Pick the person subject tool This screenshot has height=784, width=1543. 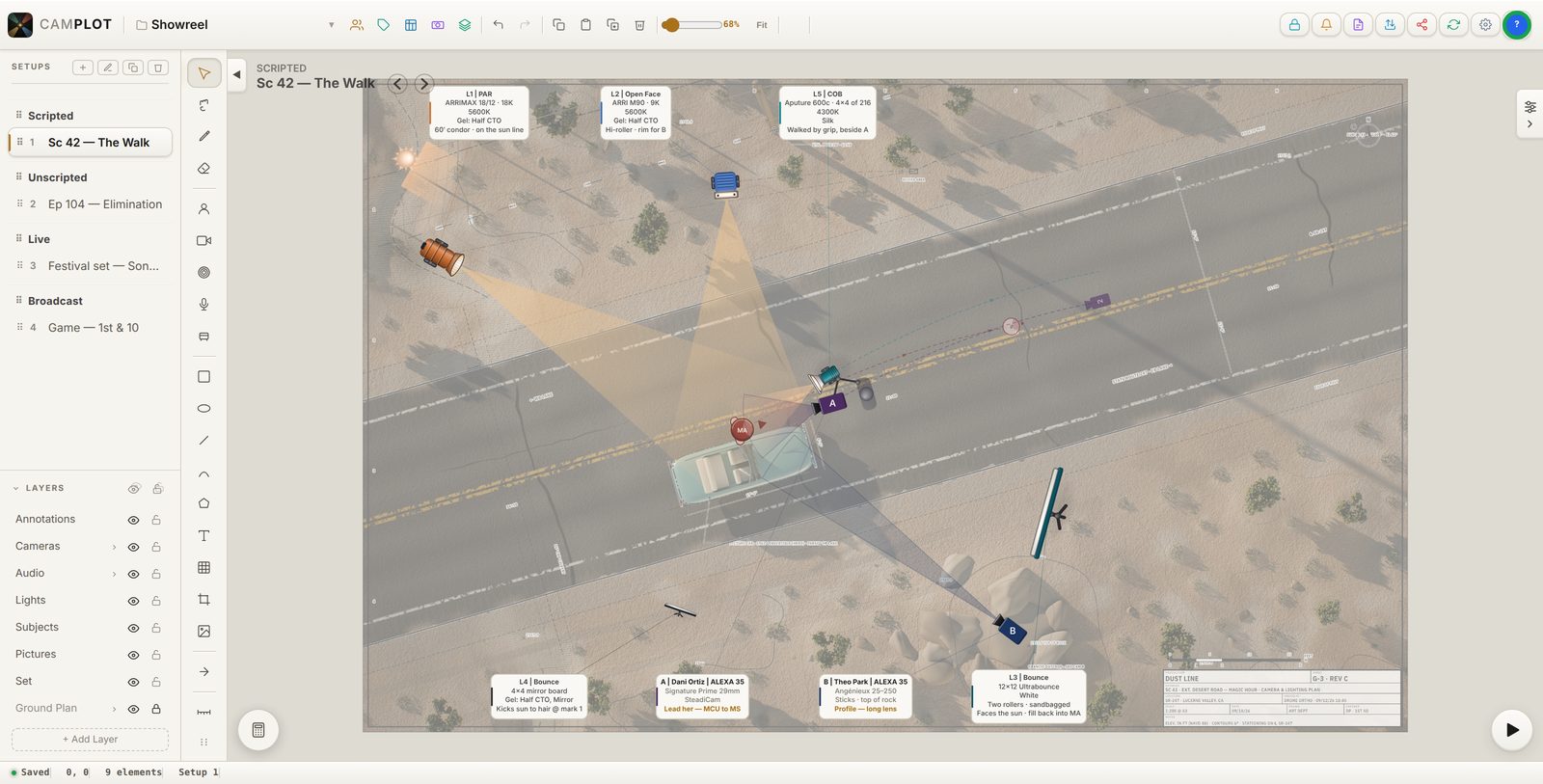click(x=203, y=209)
